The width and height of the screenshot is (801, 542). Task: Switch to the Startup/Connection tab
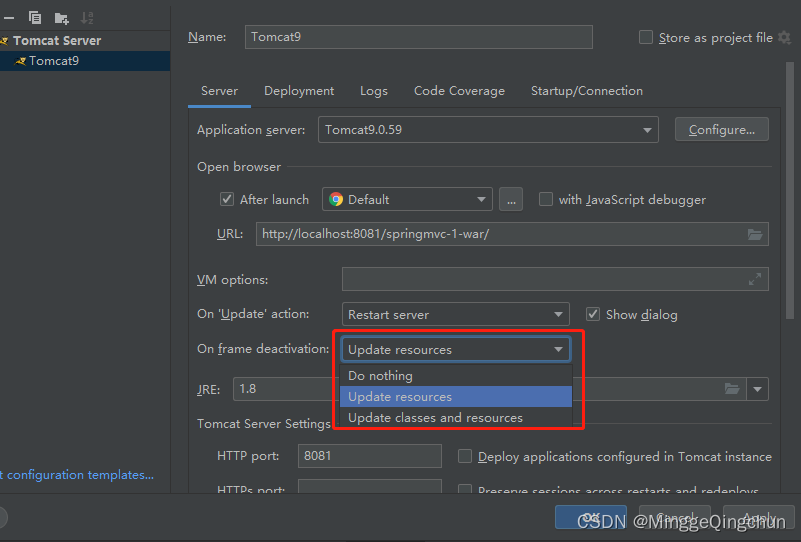(586, 91)
